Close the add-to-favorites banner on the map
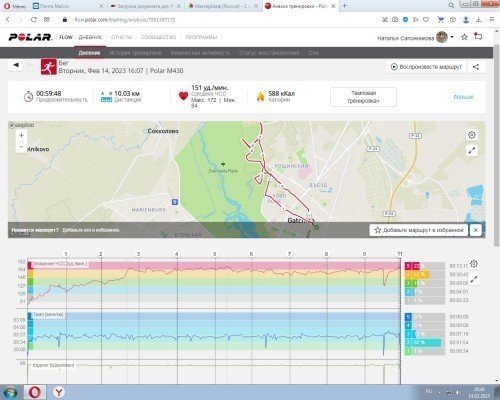500x400 pixels. (x=476, y=230)
